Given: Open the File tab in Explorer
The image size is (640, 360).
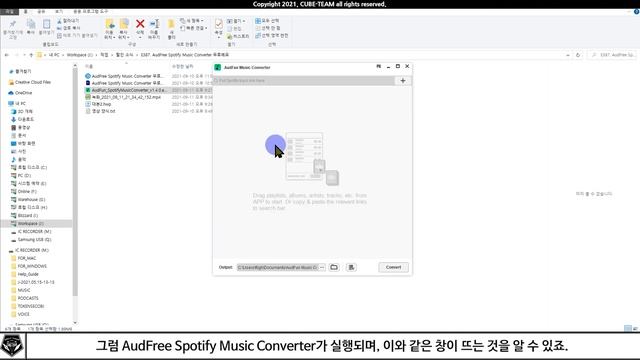Looking at the screenshot, I should pos(9,11).
